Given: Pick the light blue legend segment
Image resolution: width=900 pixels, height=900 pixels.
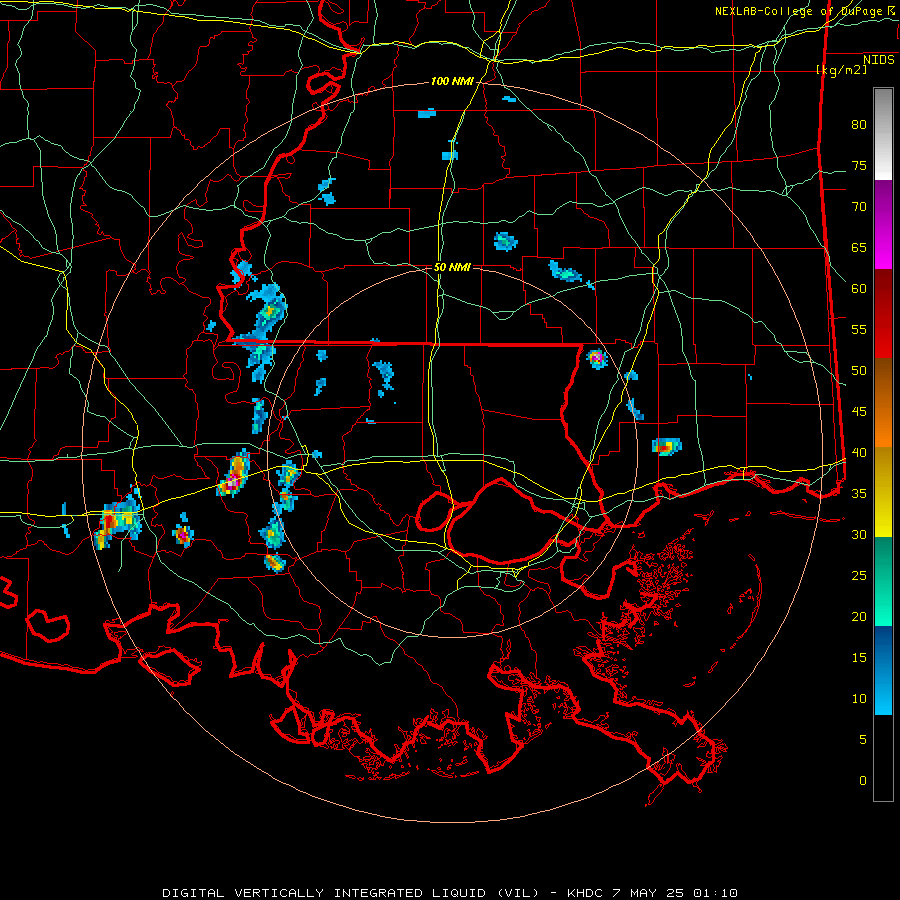Looking at the screenshot, I should click(x=883, y=699).
